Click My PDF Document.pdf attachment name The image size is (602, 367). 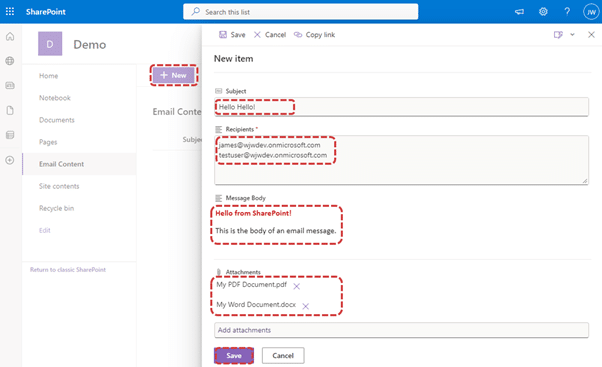pos(251,284)
